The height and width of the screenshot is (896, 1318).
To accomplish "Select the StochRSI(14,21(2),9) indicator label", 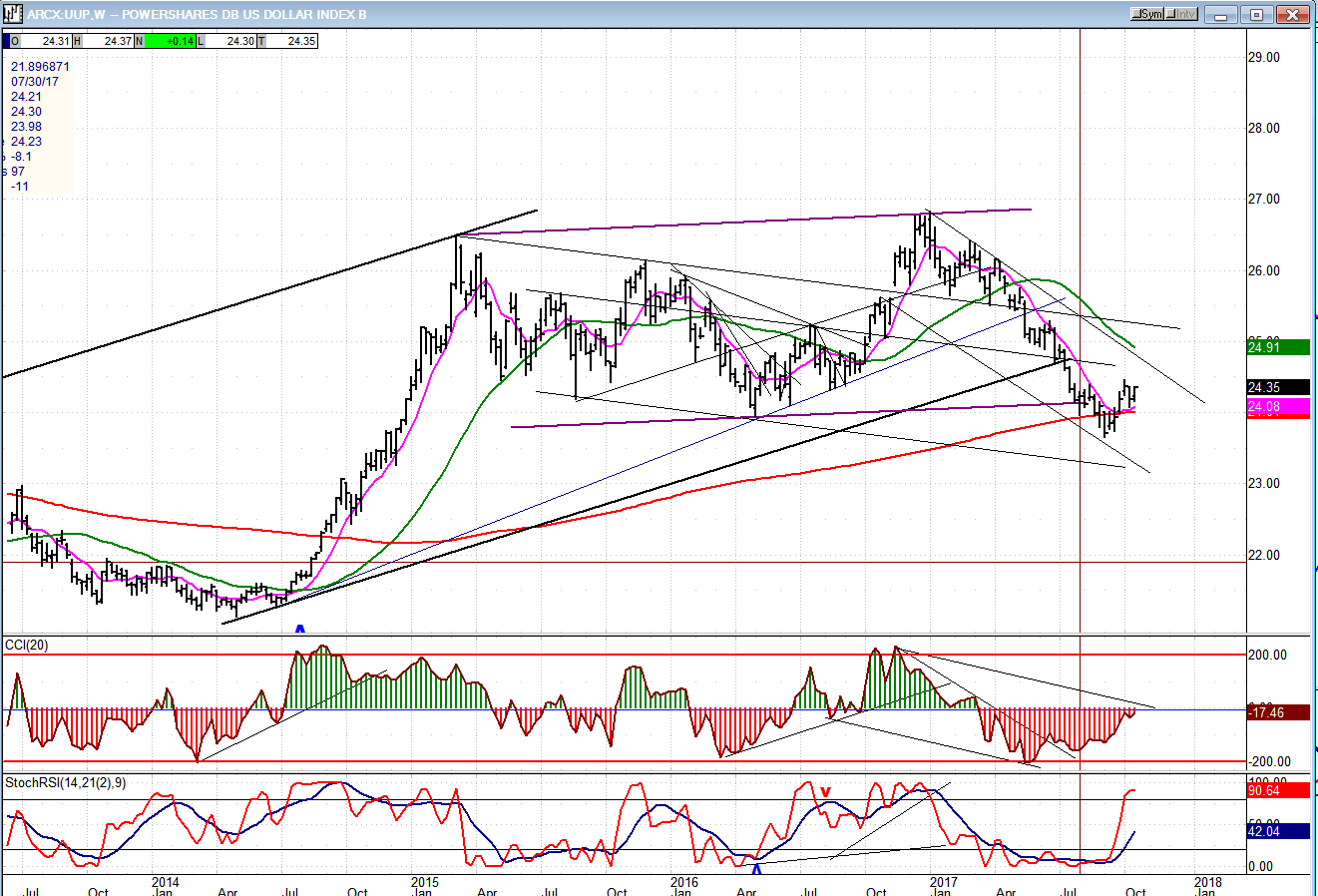I will (64, 783).
